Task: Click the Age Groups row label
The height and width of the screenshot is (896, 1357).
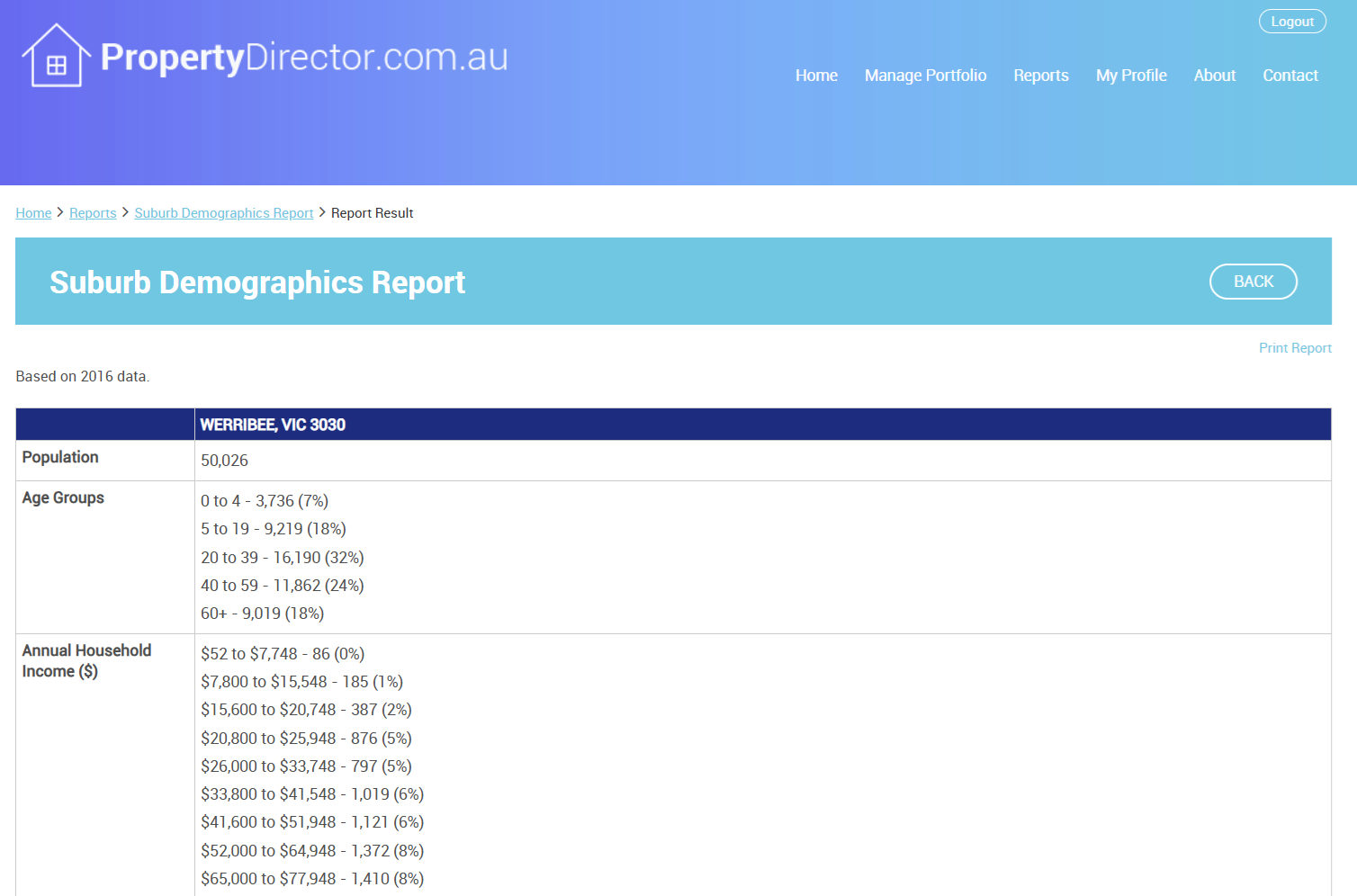Action: (63, 498)
